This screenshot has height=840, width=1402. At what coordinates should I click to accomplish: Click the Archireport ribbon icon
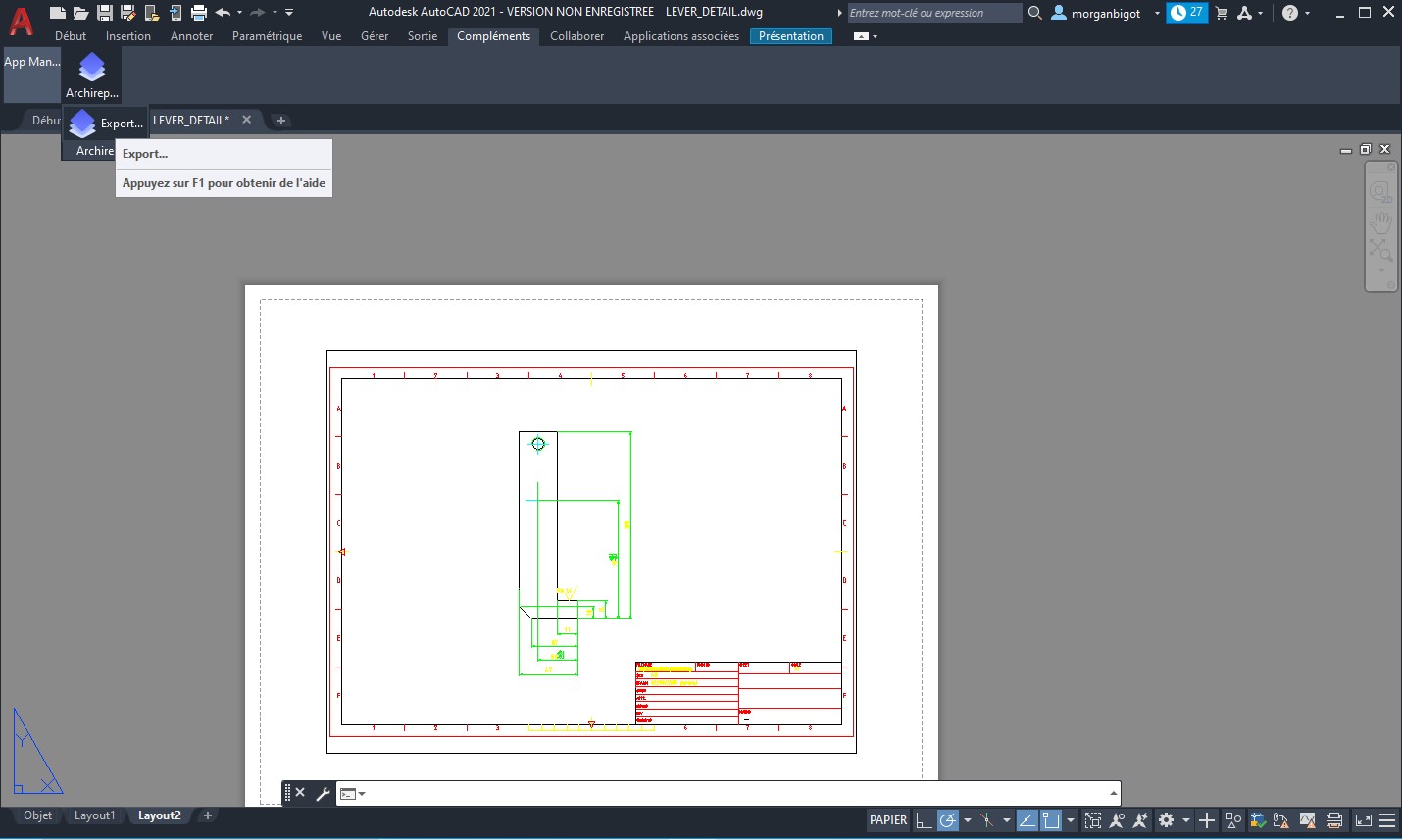(x=91, y=74)
